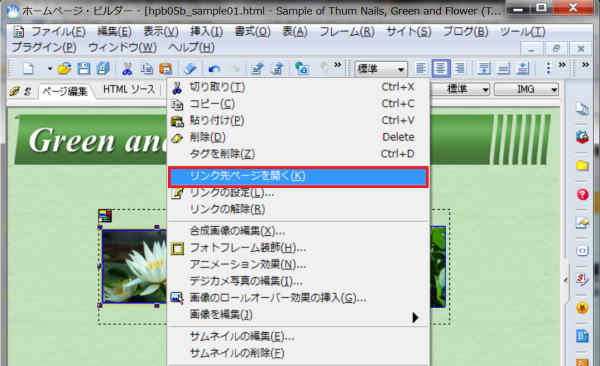Choose サムネイルの削除(F) menu entry
This screenshot has height=366, width=600.
pyautogui.click(x=298, y=353)
